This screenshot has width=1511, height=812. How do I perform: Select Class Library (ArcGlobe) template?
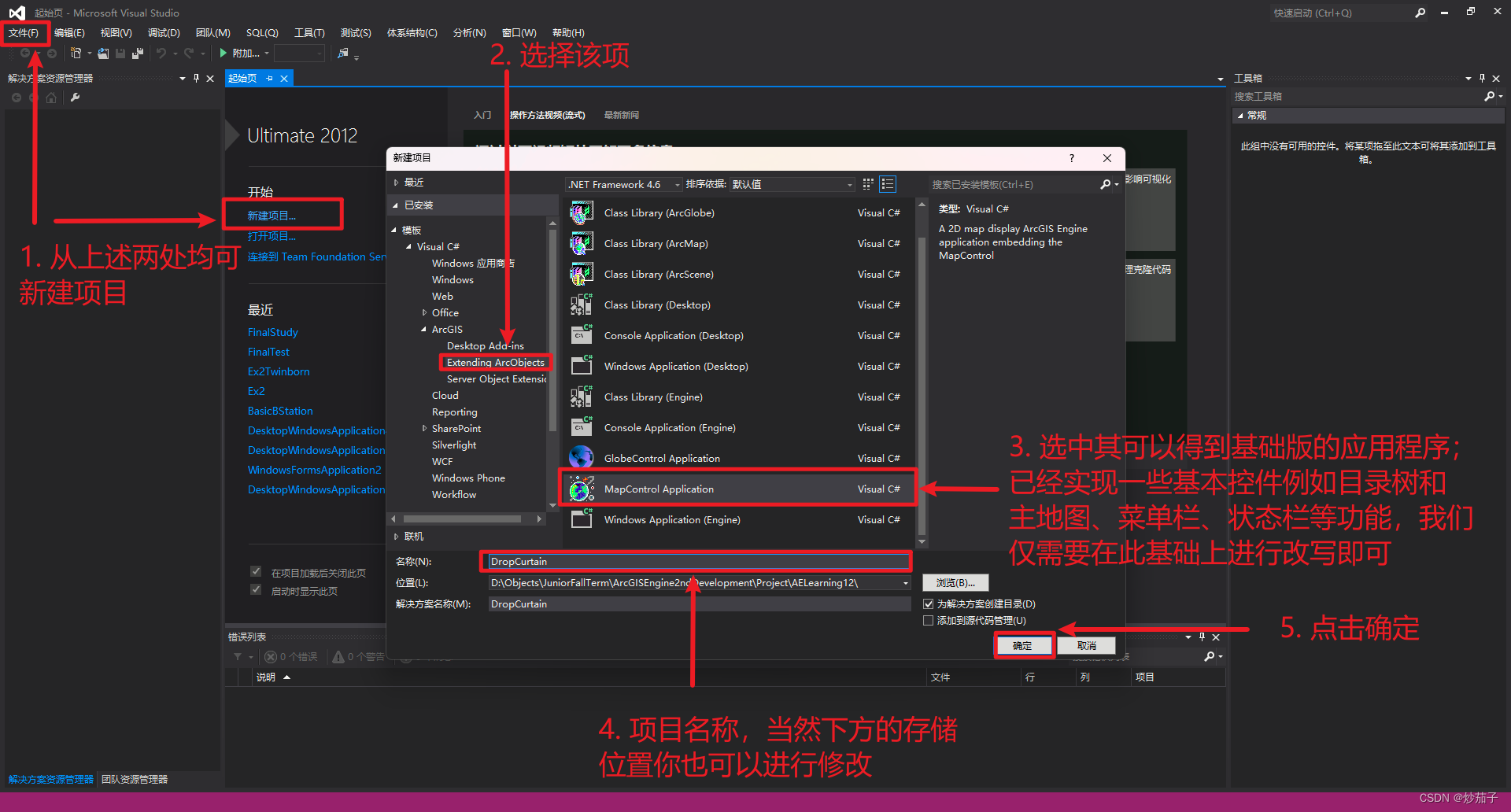(x=737, y=213)
